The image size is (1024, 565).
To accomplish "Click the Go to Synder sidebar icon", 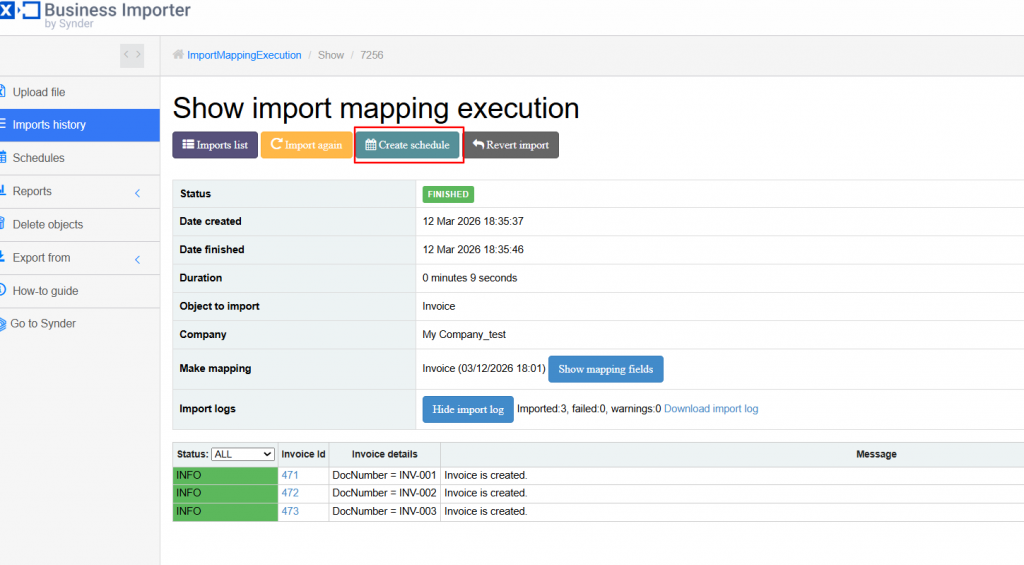I will pyautogui.click(x=3, y=324).
